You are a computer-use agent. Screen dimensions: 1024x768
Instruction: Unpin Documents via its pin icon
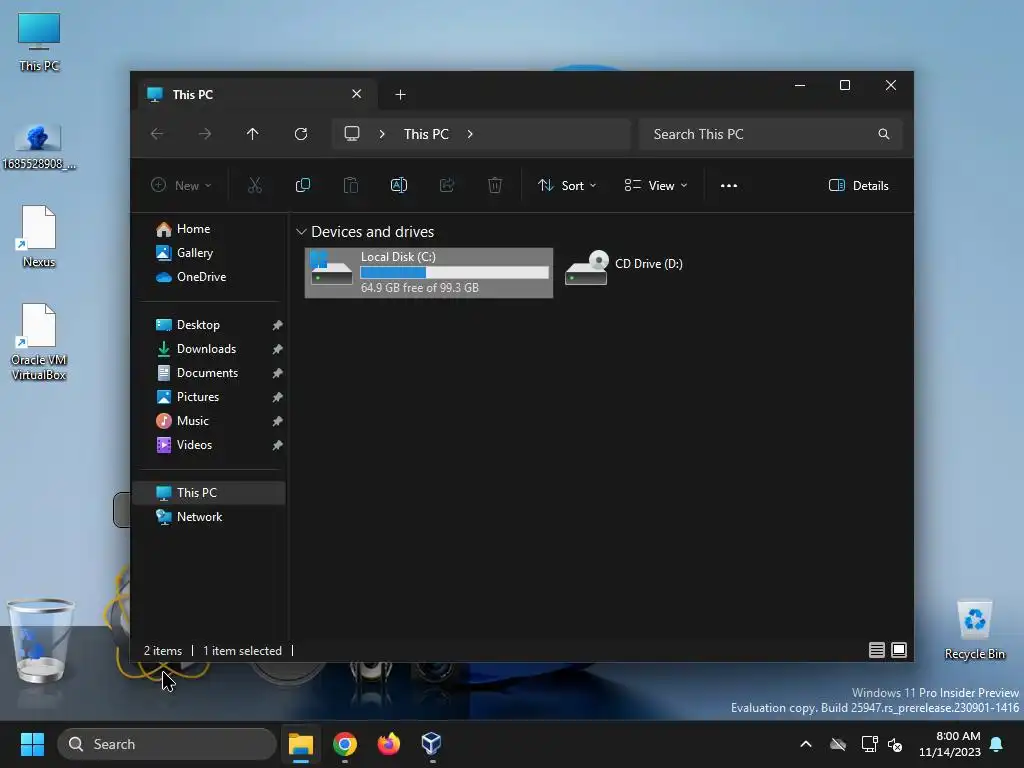point(278,373)
